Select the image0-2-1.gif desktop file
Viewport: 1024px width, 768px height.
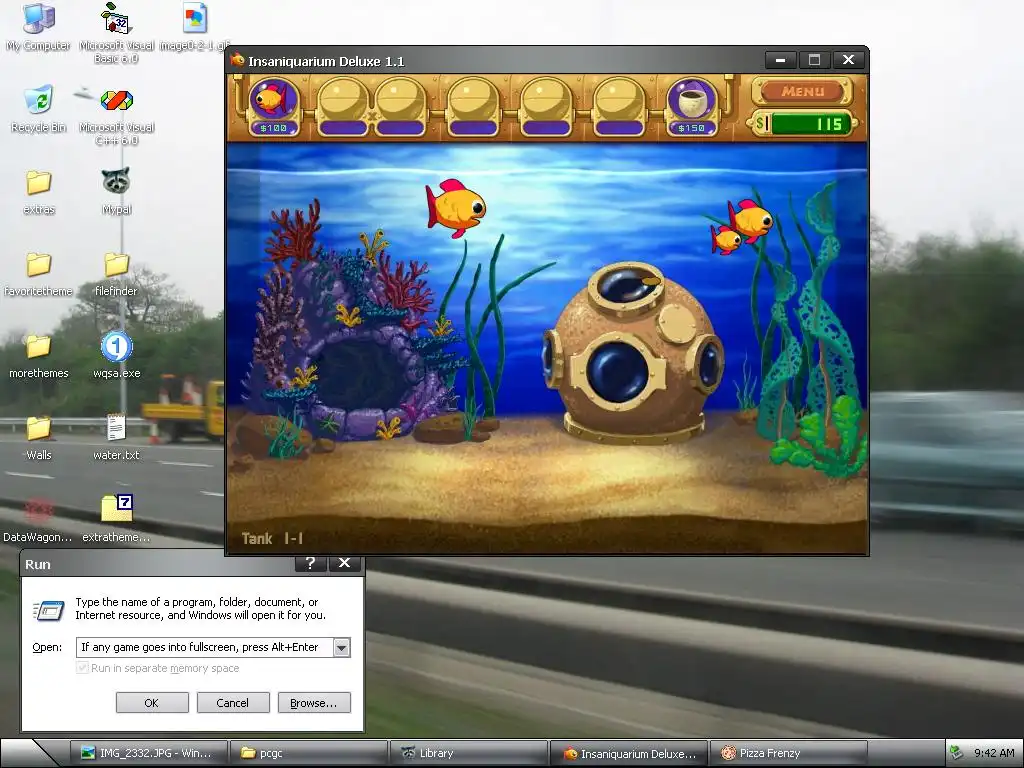tap(195, 27)
